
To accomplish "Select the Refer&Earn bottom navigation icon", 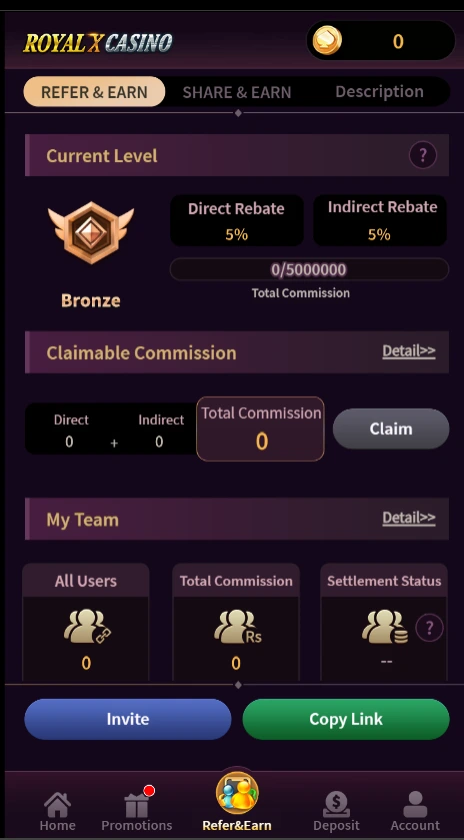I will [237, 793].
